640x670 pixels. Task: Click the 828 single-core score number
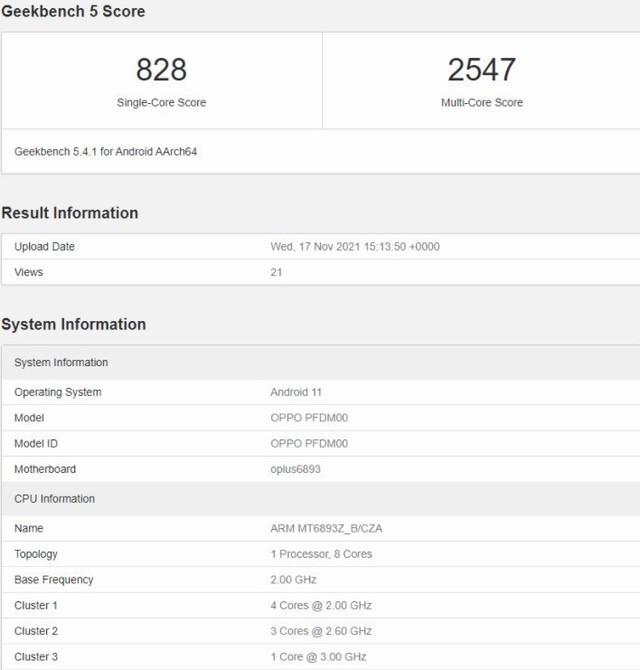click(161, 70)
